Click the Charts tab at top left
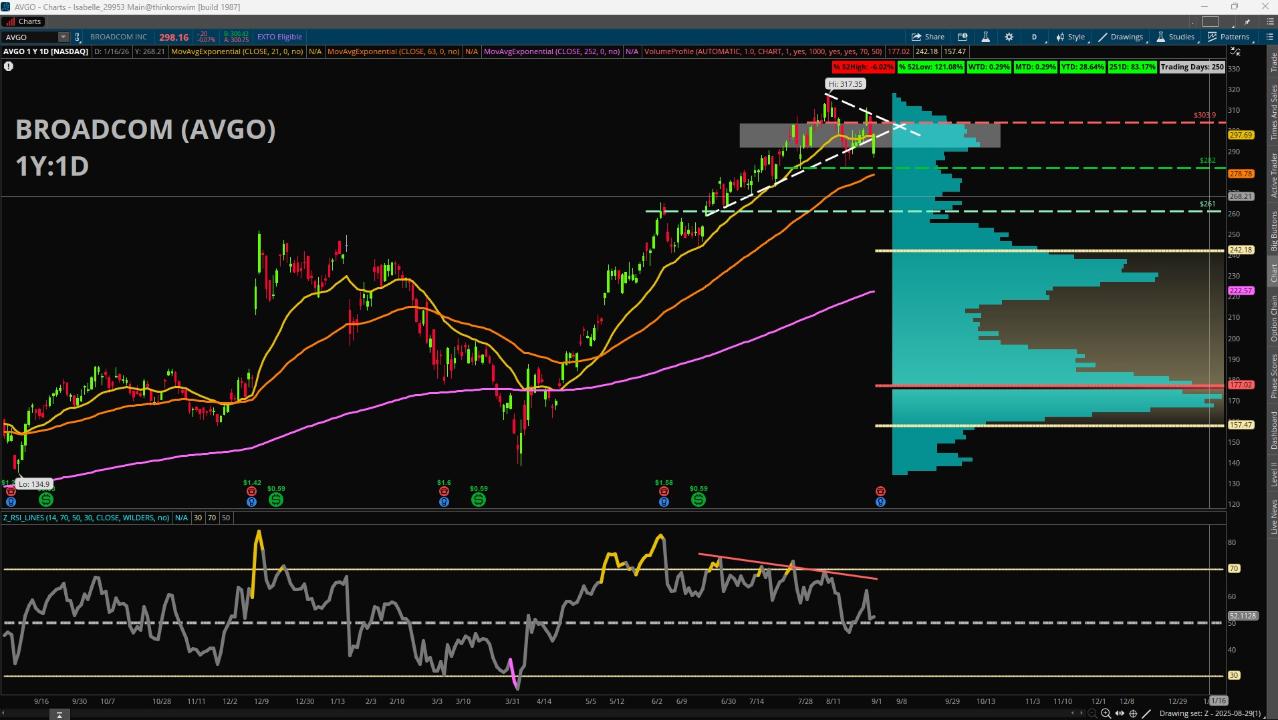The height and width of the screenshot is (720, 1278). [23, 21]
